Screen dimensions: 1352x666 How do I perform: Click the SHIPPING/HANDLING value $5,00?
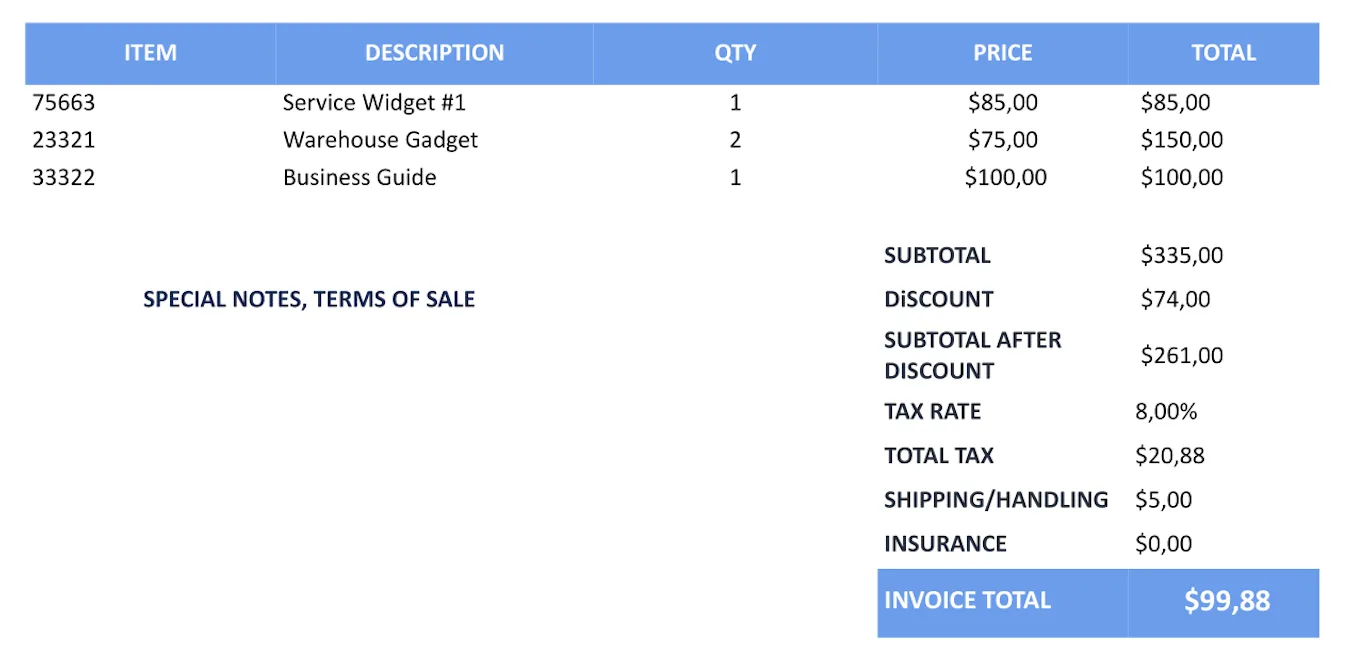point(1164,499)
